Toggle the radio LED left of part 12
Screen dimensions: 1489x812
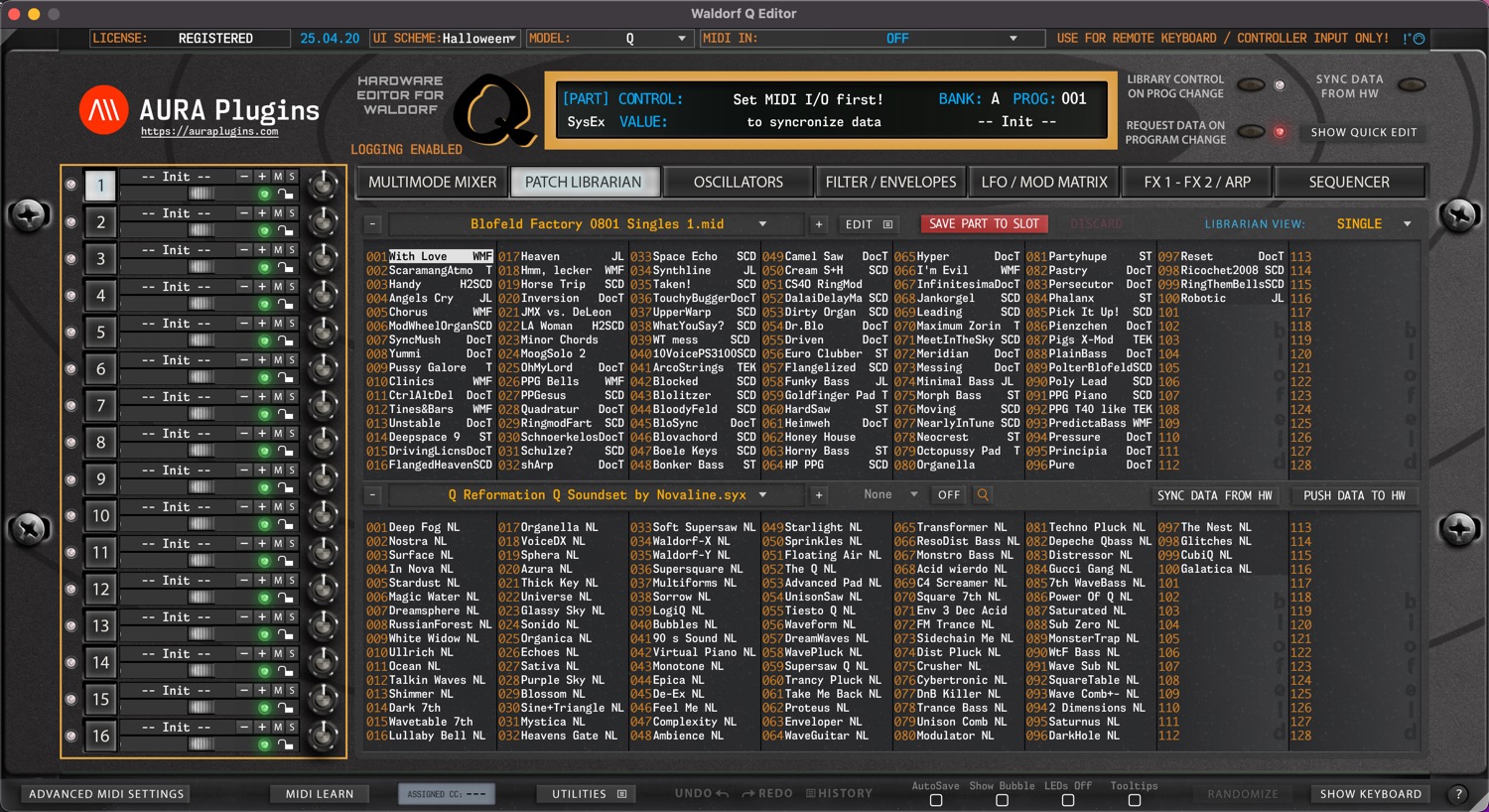click(x=70, y=590)
